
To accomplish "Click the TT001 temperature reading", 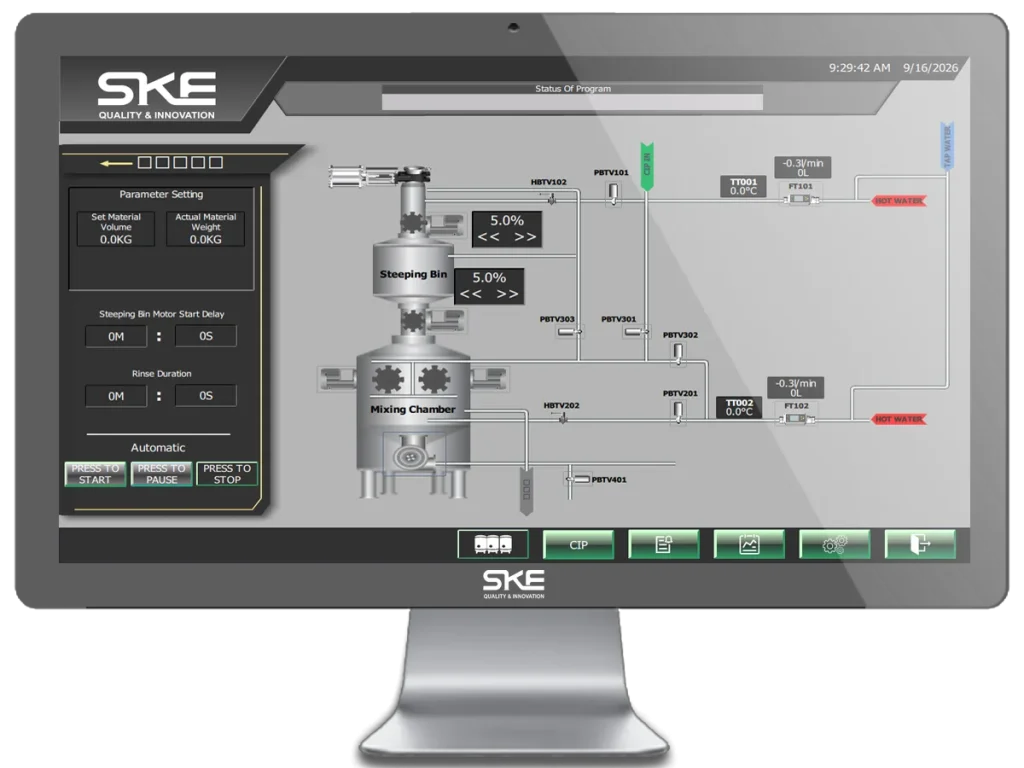I will click(x=743, y=187).
